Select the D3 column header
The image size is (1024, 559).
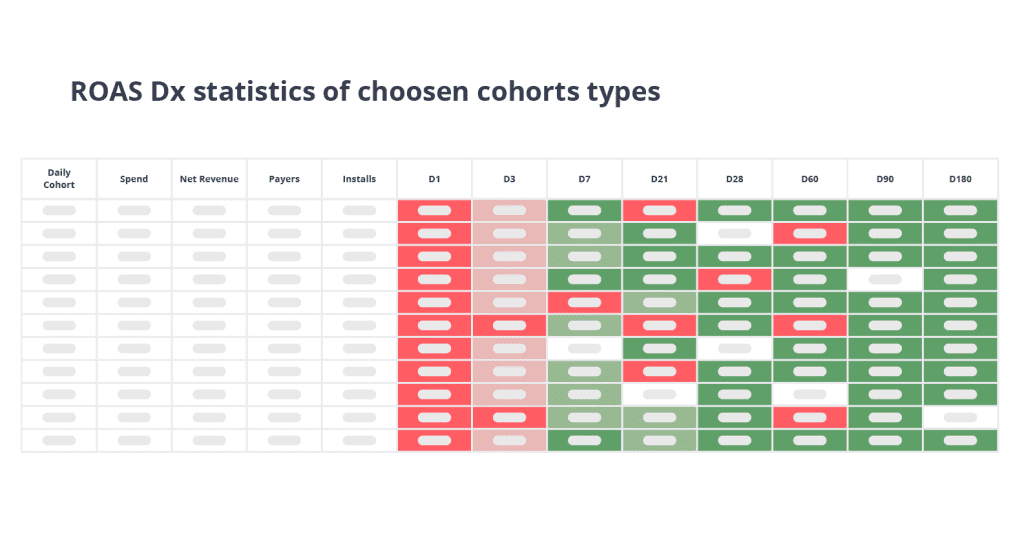coord(509,179)
